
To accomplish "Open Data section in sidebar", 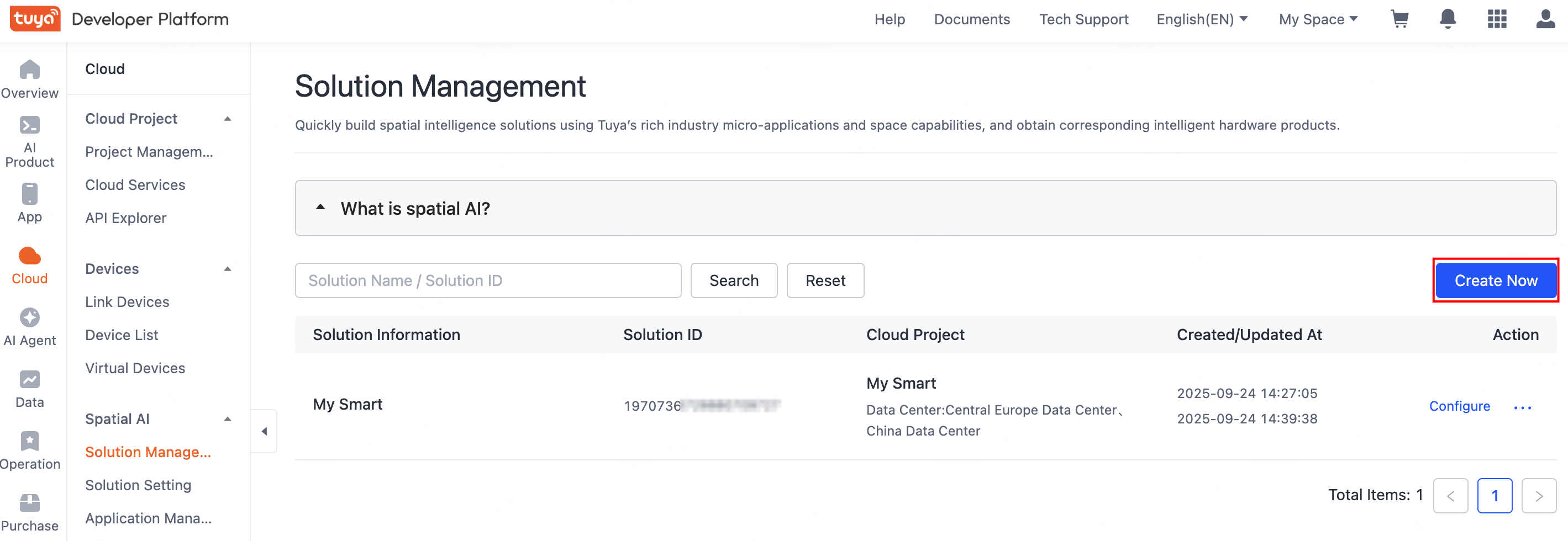I will [x=29, y=389].
